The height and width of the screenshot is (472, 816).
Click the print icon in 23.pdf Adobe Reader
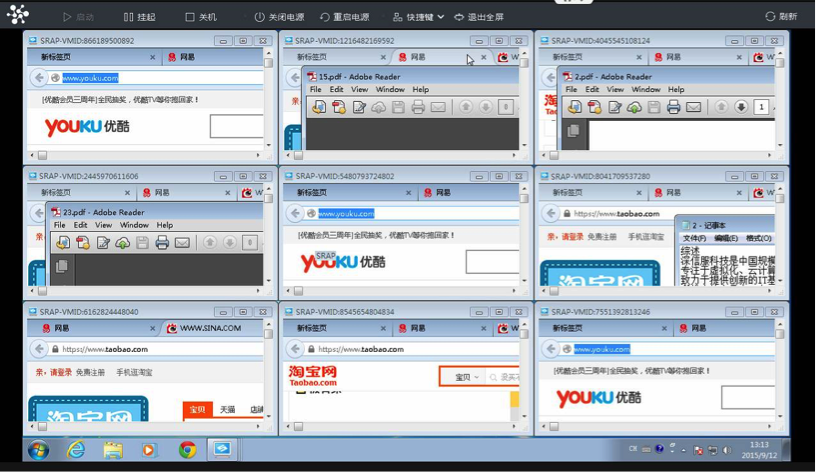(162, 243)
